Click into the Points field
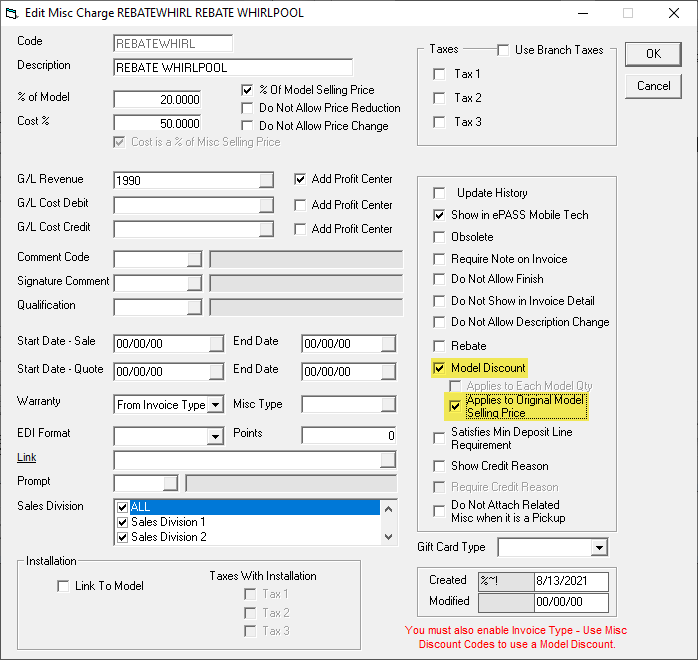Screen dimensions: 698x660 (x=348, y=436)
